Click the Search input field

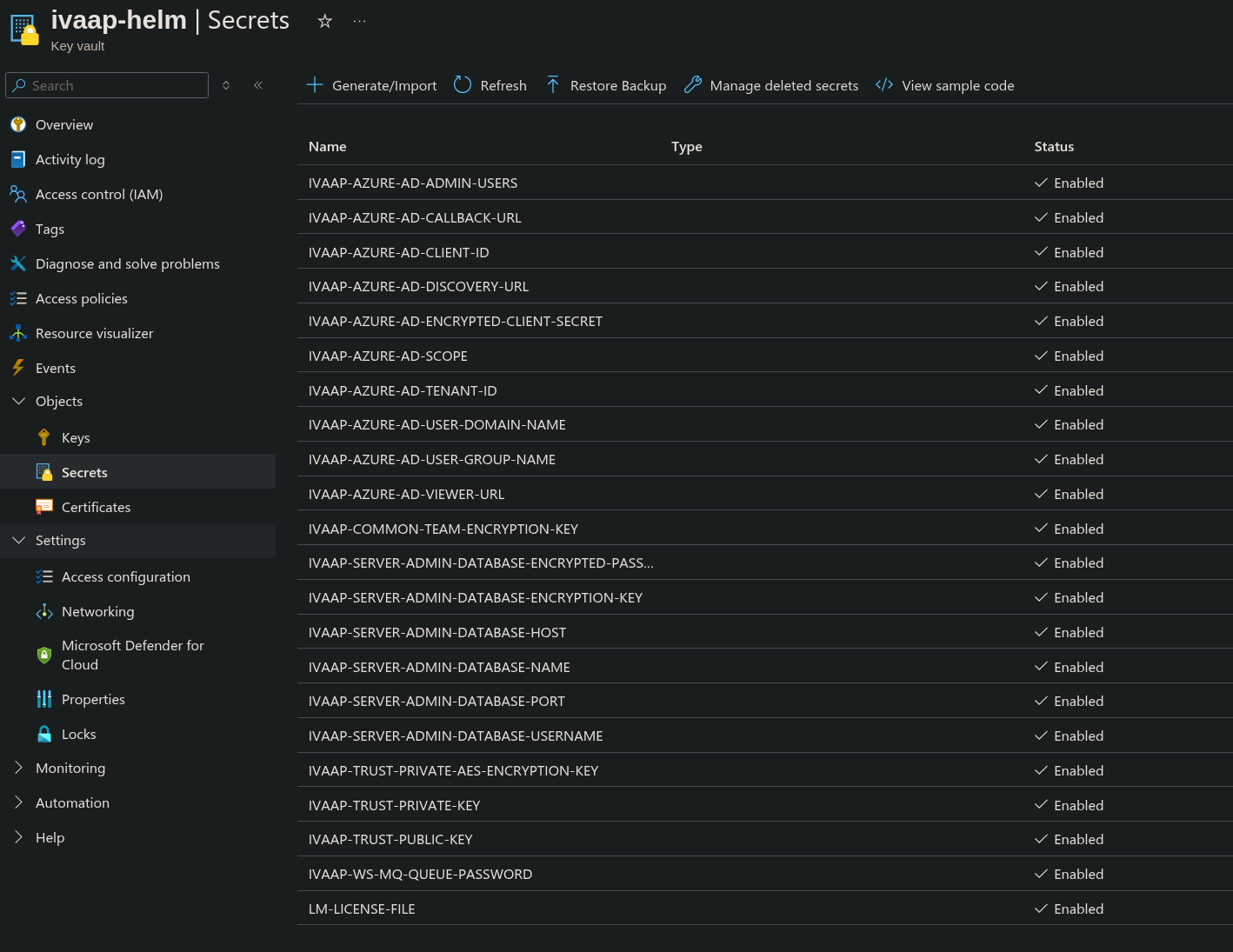pyautogui.click(x=106, y=85)
